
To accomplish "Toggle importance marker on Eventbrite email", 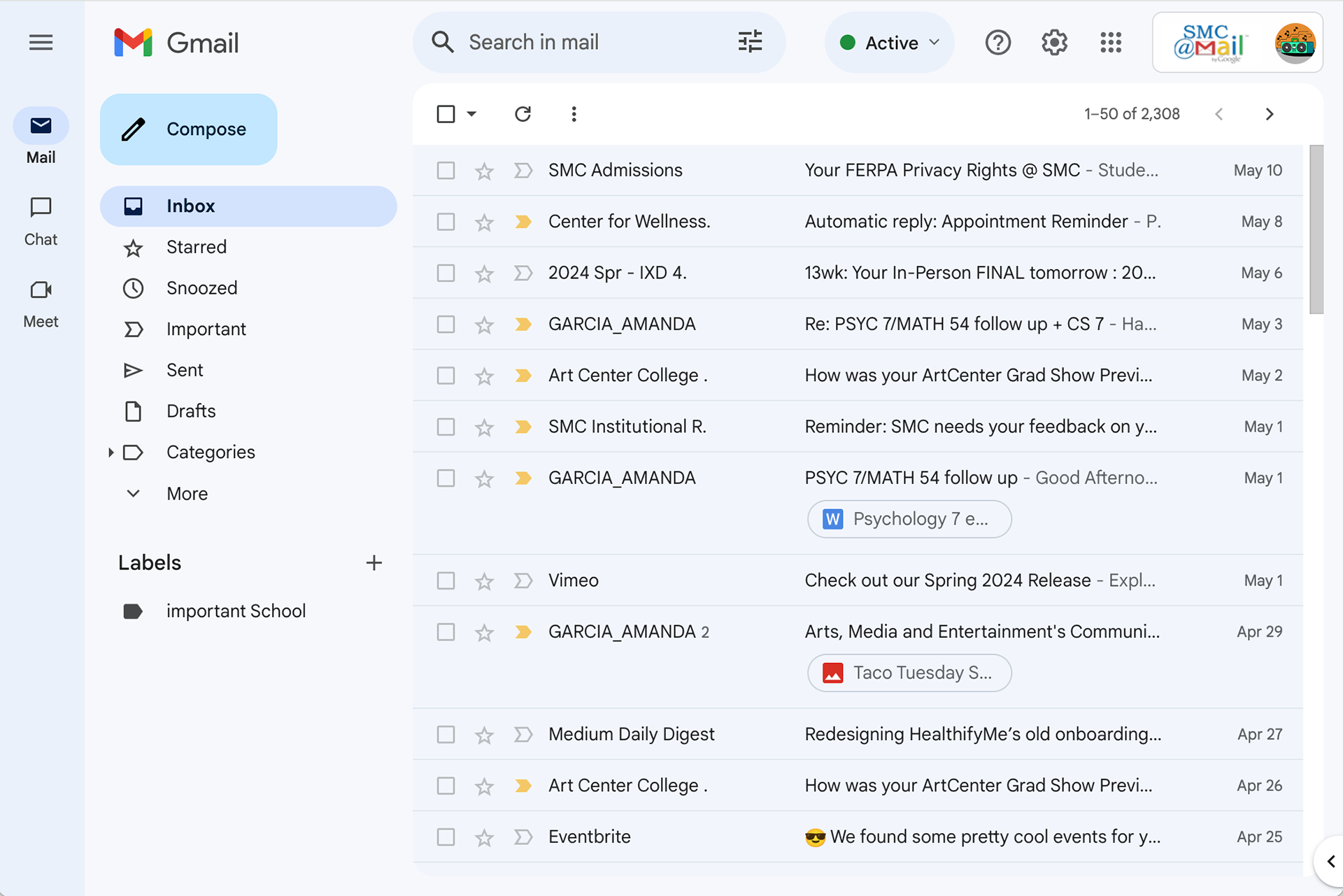I will tap(523, 837).
